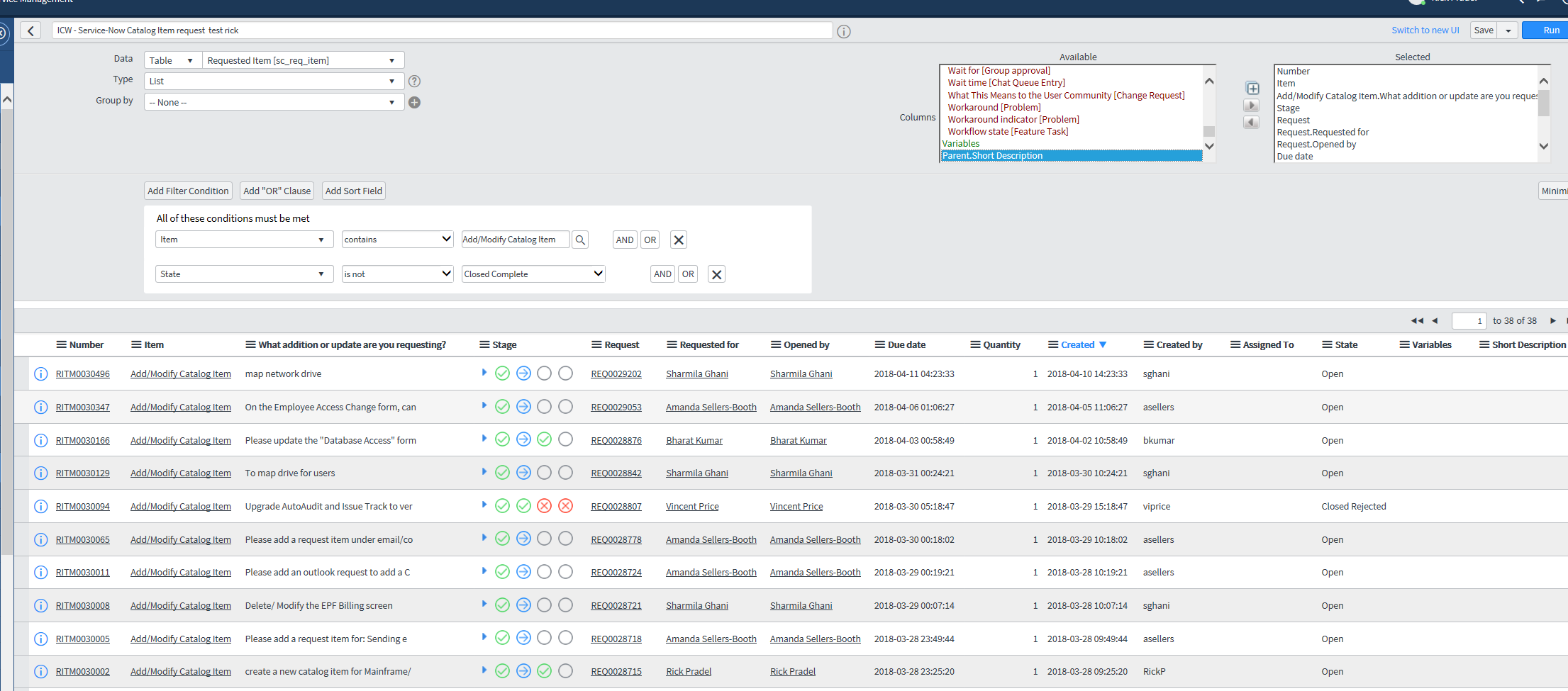The image size is (1568, 691).
Task: Sort by the Created column header
Action: pyautogui.click(x=1077, y=345)
